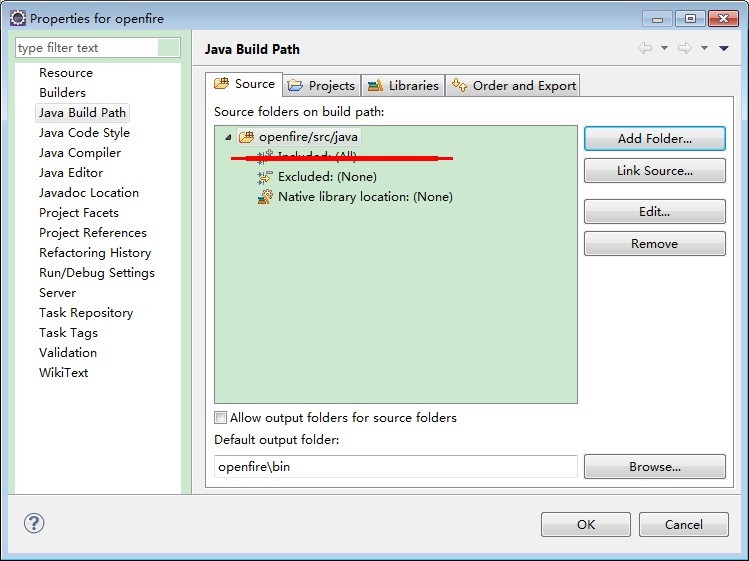Screen dimensions: 749x561
Task: Click the Default output folder text field
Action: [396, 466]
